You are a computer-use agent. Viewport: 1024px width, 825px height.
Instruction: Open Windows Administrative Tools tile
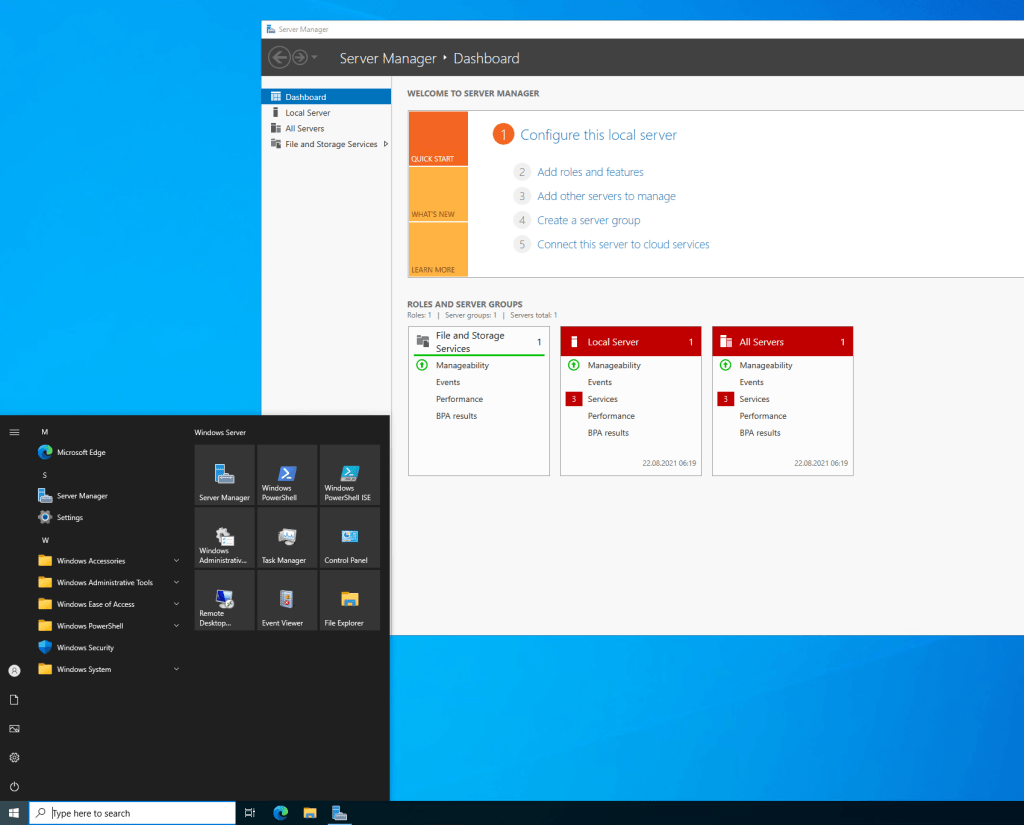[x=224, y=538]
